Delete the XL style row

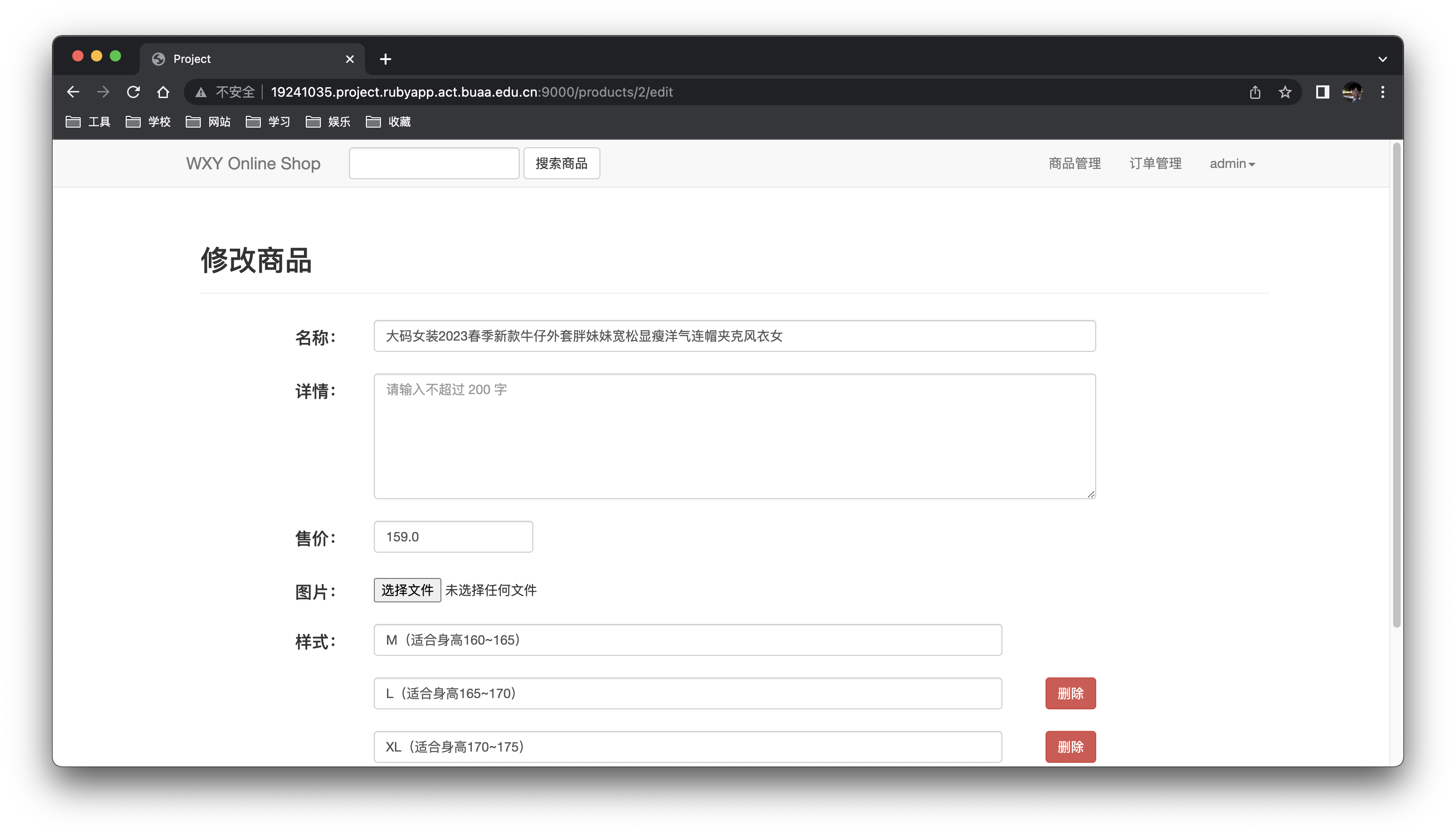1070,746
